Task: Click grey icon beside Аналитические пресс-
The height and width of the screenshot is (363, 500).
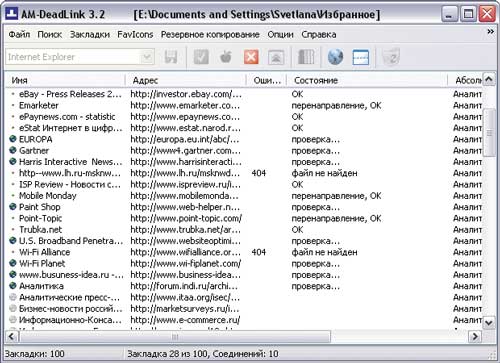Action: tap(13, 297)
